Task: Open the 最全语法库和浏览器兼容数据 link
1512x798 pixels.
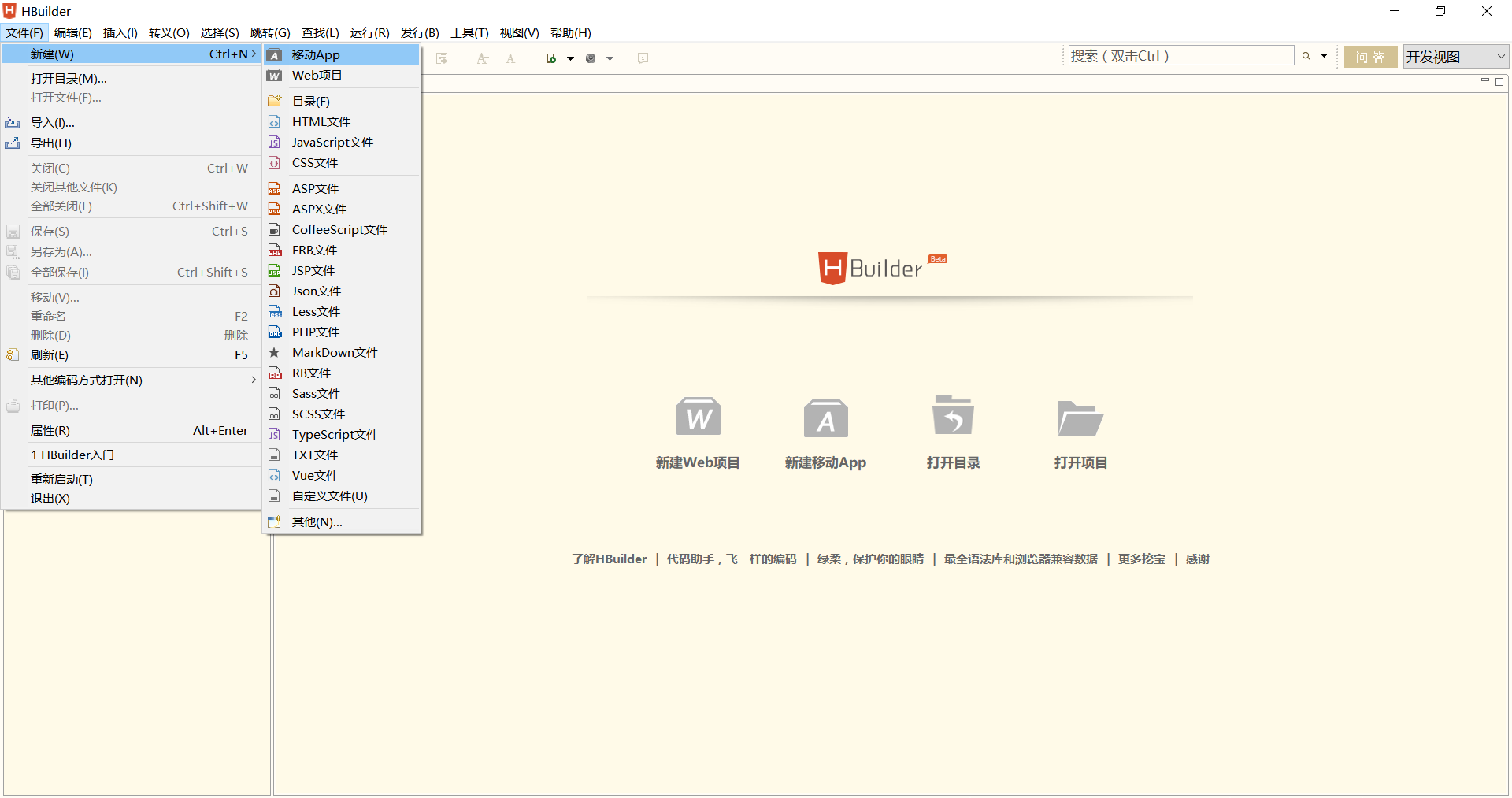Action: tap(1021, 559)
